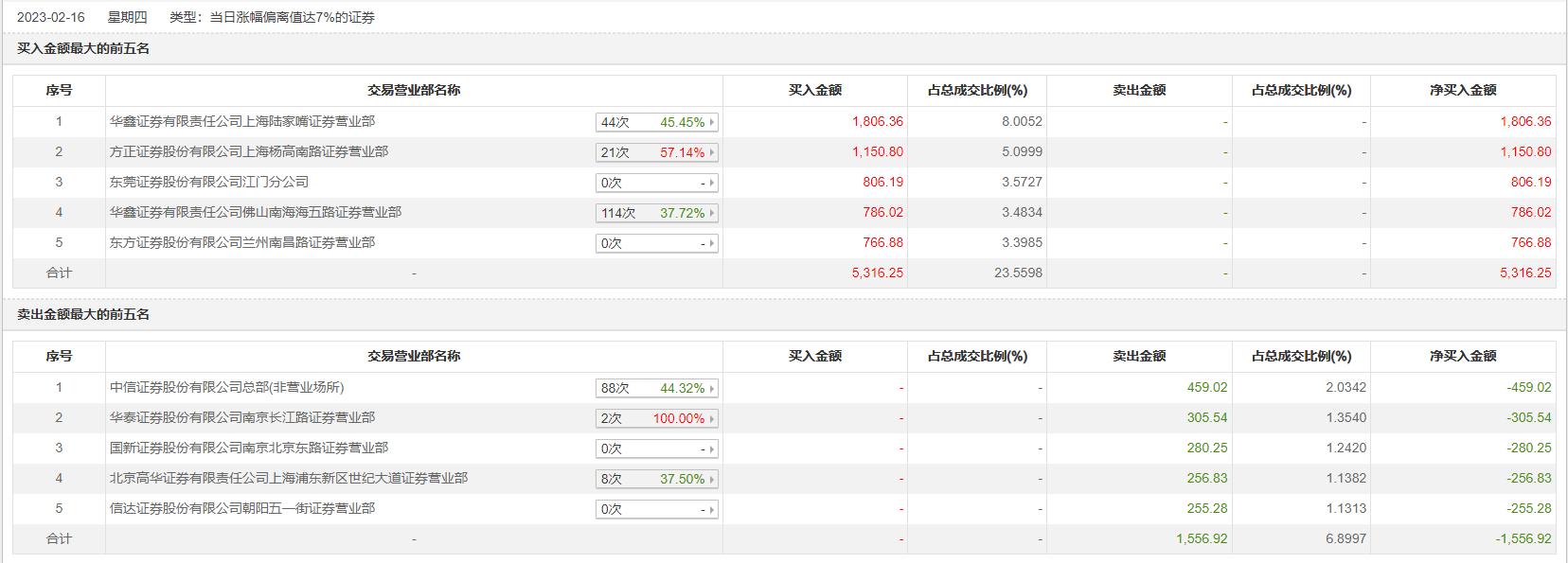This screenshot has height=563, width=1568.
Task: Open 华鑫证券有限责任公司上海陆家嘴证券营业部 link
Action: [242, 121]
